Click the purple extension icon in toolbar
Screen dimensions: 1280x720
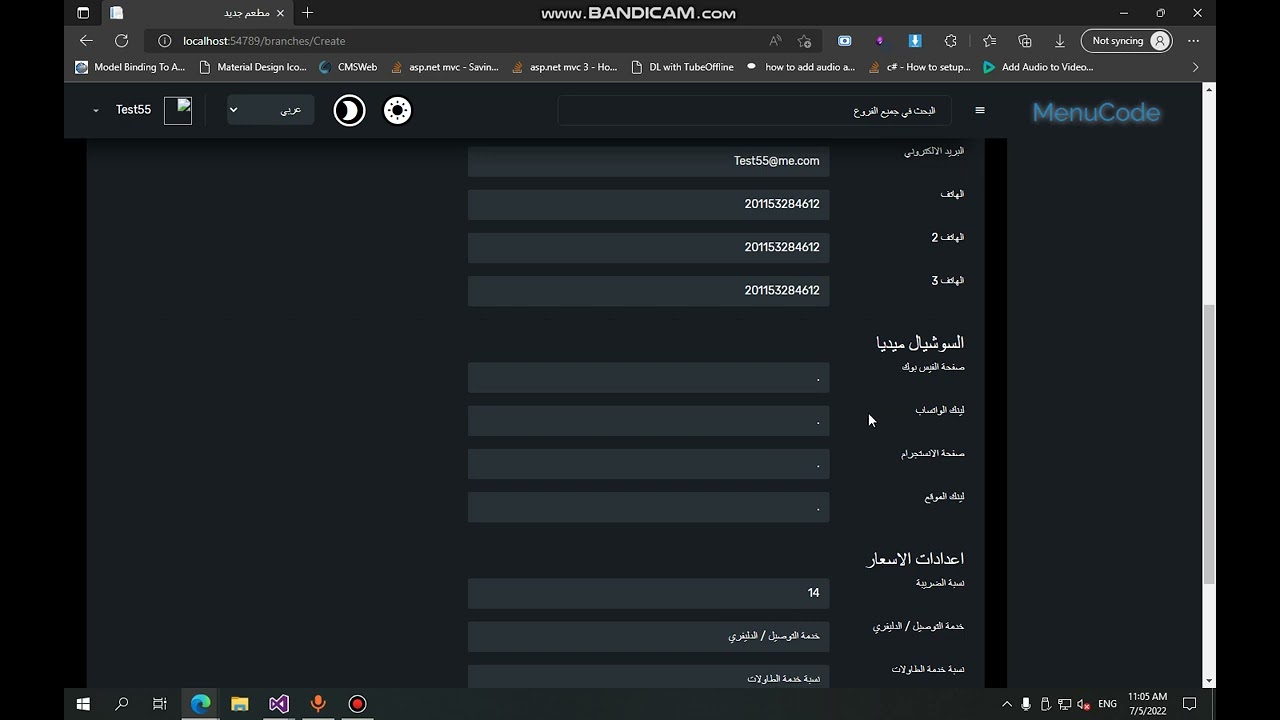point(880,41)
